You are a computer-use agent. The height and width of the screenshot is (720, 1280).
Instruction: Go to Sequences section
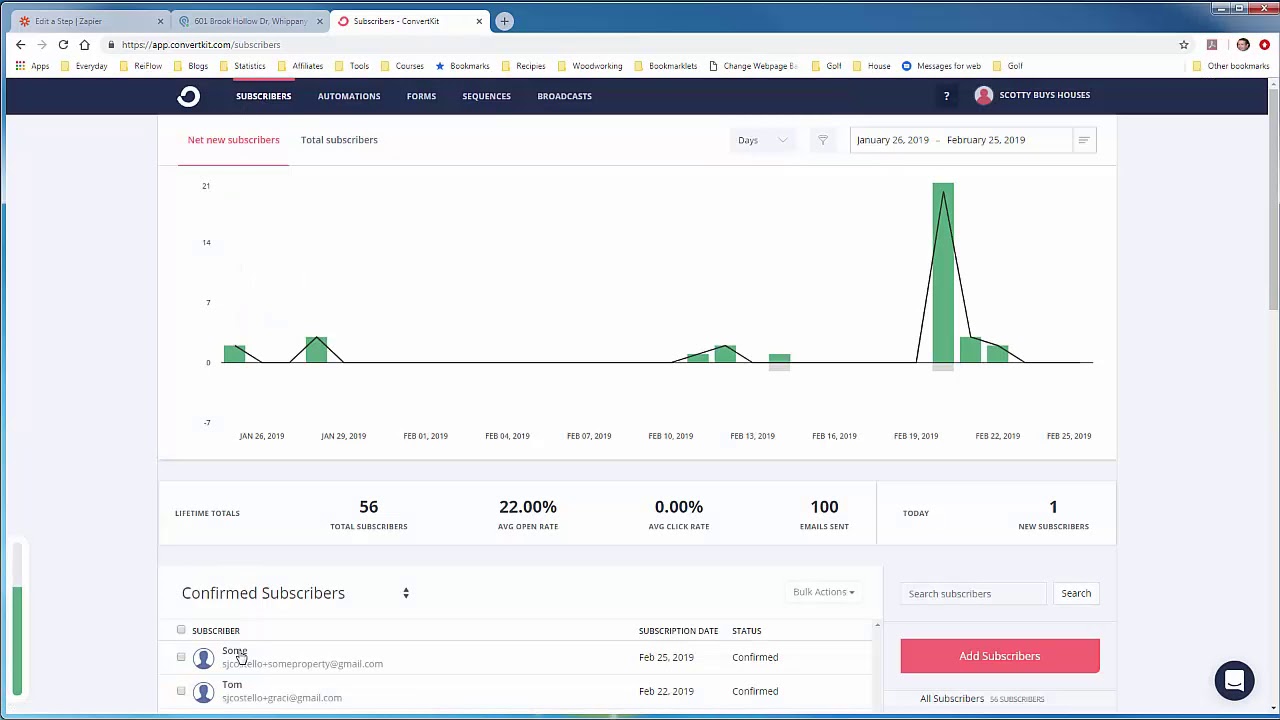pos(486,96)
